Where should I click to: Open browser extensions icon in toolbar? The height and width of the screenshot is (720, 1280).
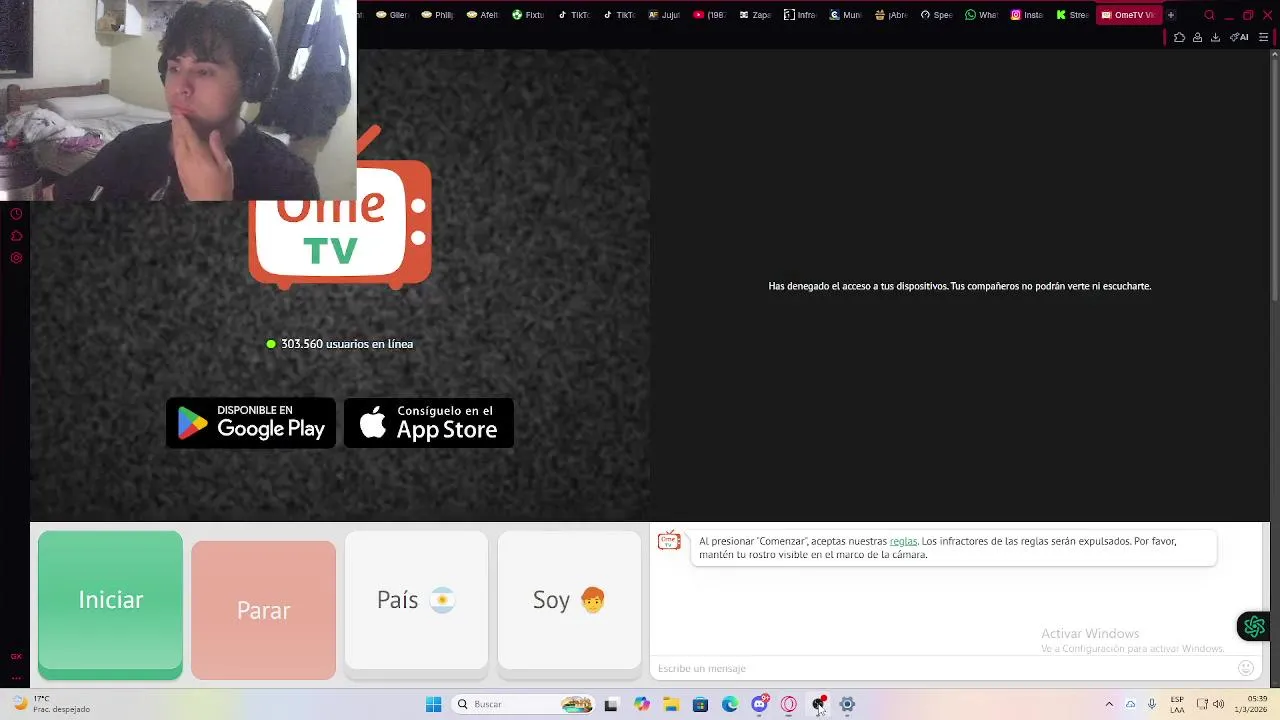coord(1179,37)
